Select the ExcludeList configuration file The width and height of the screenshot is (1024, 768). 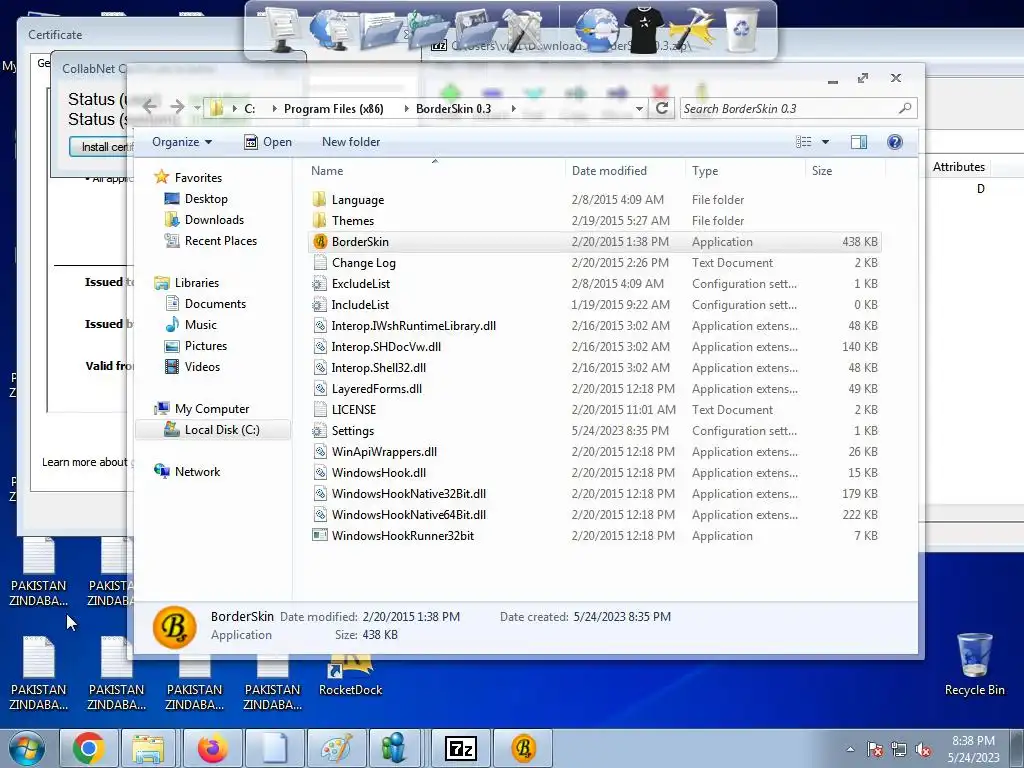tap(360, 283)
